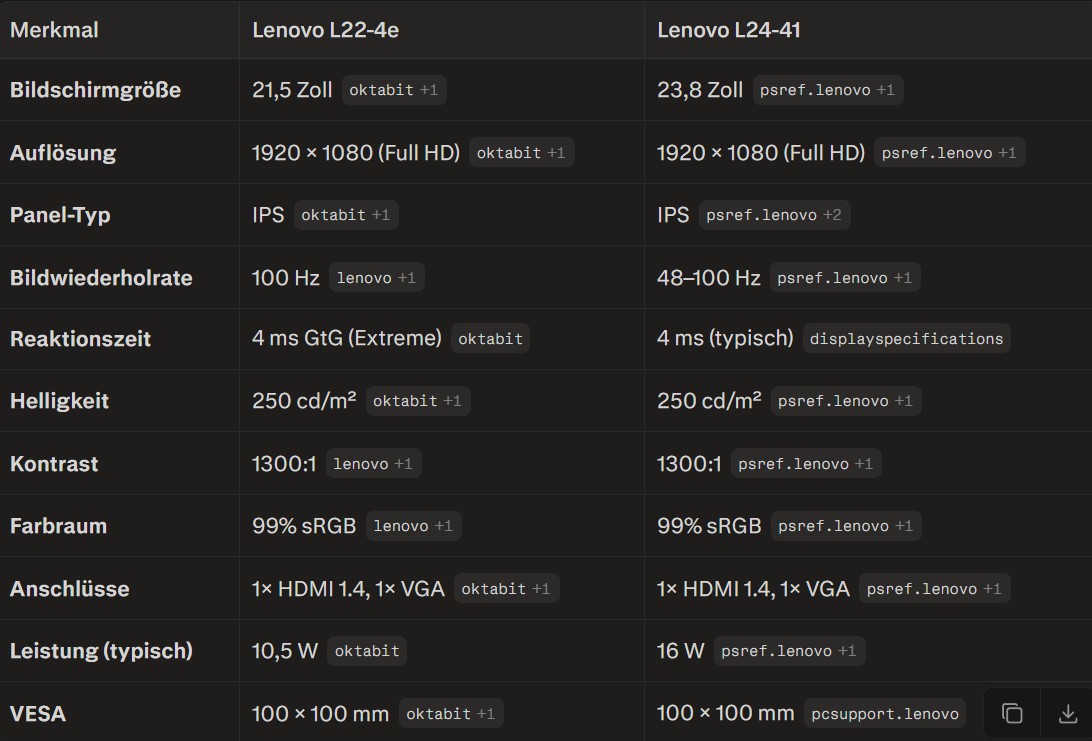Viewport: 1092px width, 741px height.
Task: Click the VESA row label
Action: [x=38, y=713]
